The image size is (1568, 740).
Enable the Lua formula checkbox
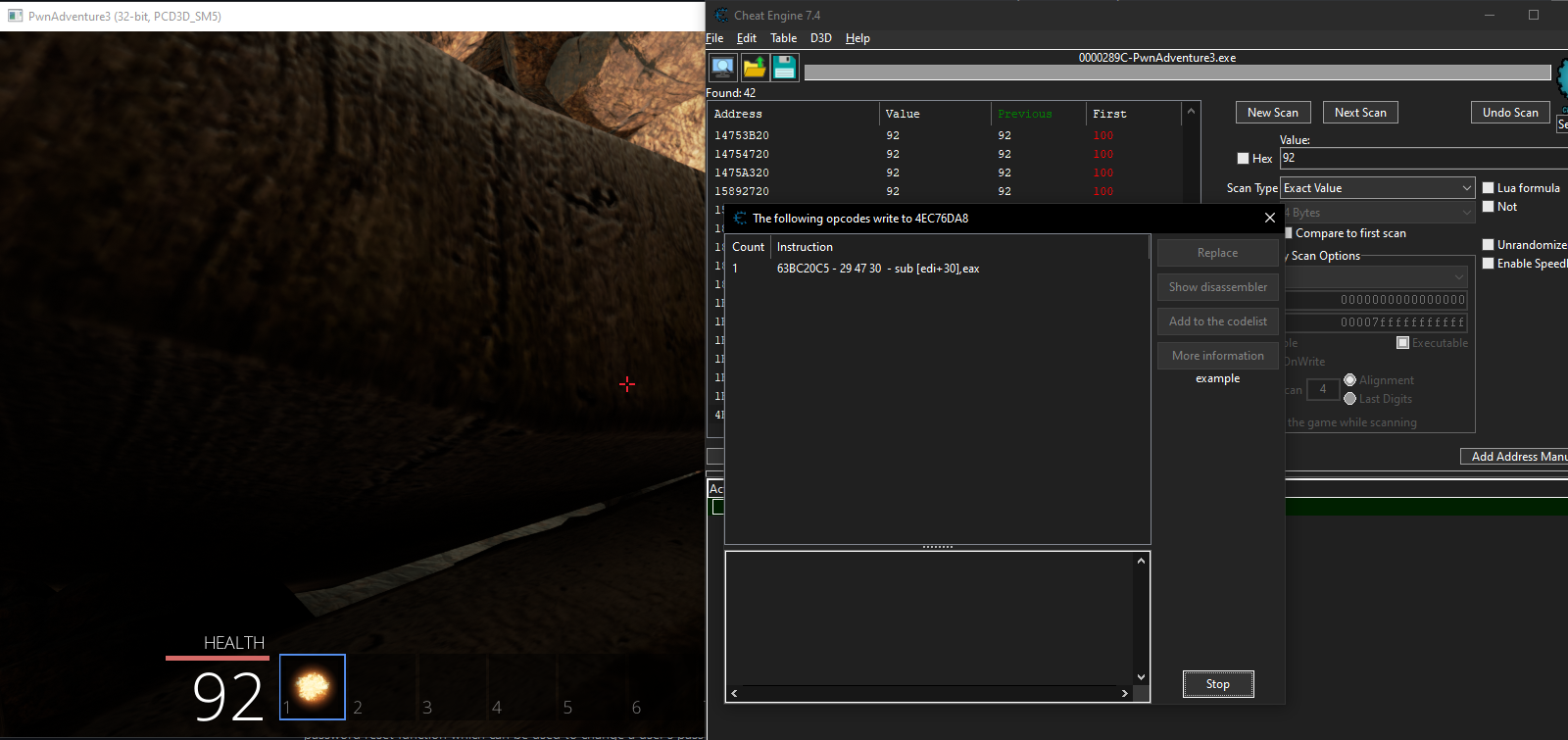pyautogui.click(x=1488, y=188)
